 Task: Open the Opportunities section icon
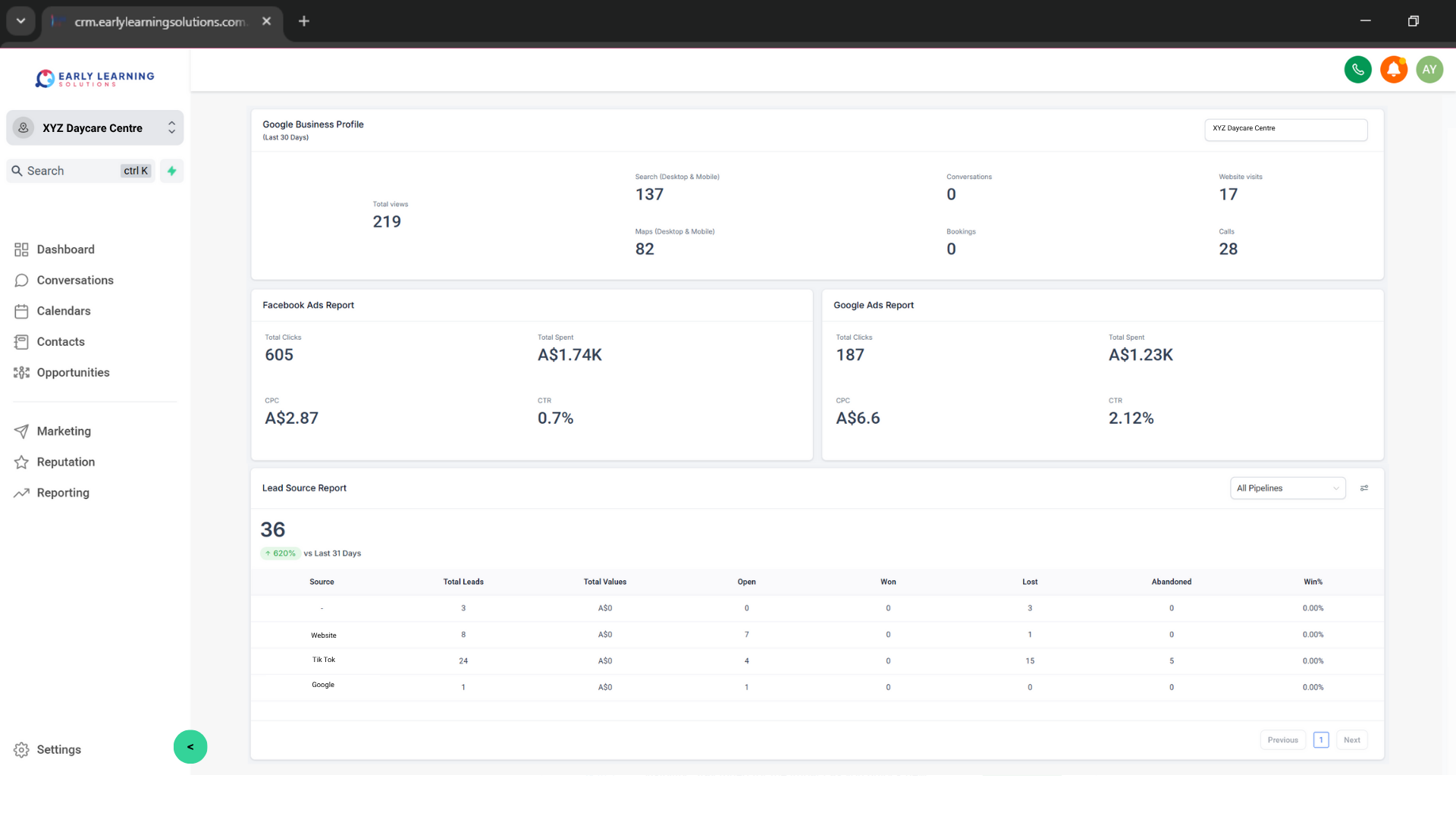tap(23, 372)
